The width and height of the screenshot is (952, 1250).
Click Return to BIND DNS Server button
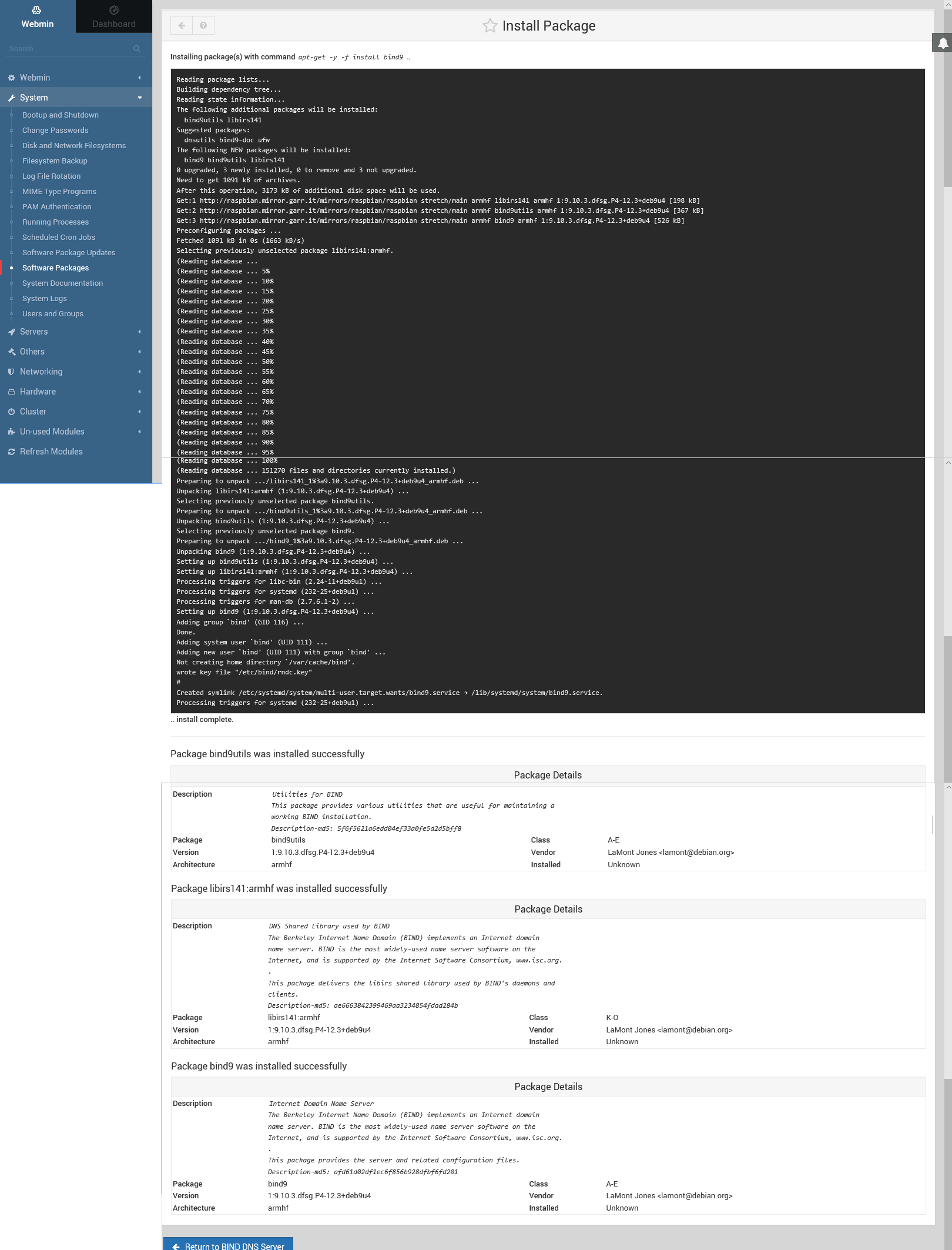pos(228,1244)
